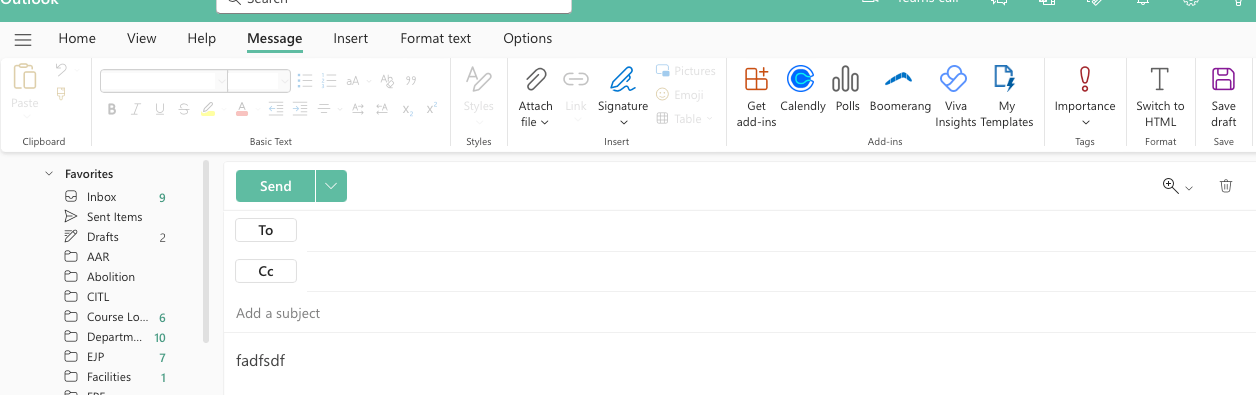Toggle Strikethrough formatting
The width and height of the screenshot is (1256, 395).
click(x=184, y=109)
